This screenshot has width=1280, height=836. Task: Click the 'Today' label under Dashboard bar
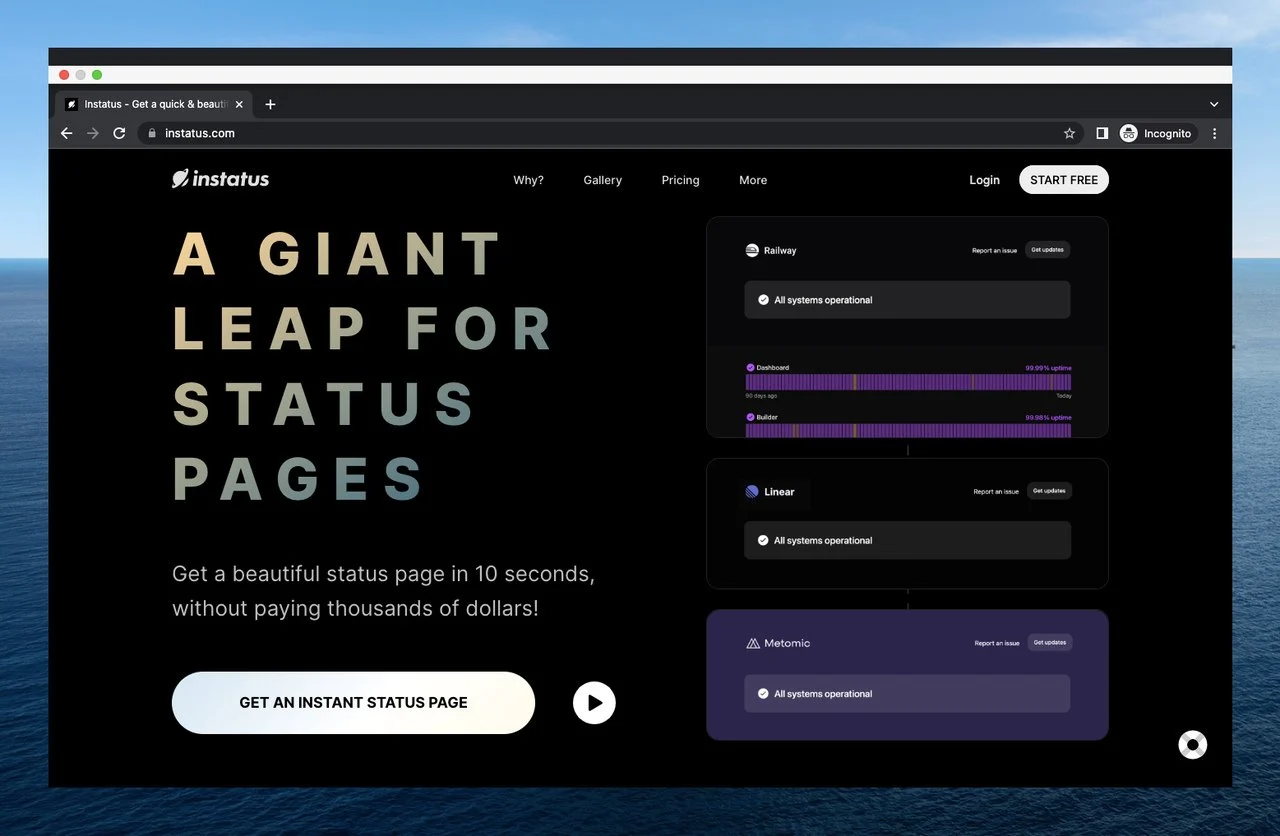click(x=1062, y=396)
